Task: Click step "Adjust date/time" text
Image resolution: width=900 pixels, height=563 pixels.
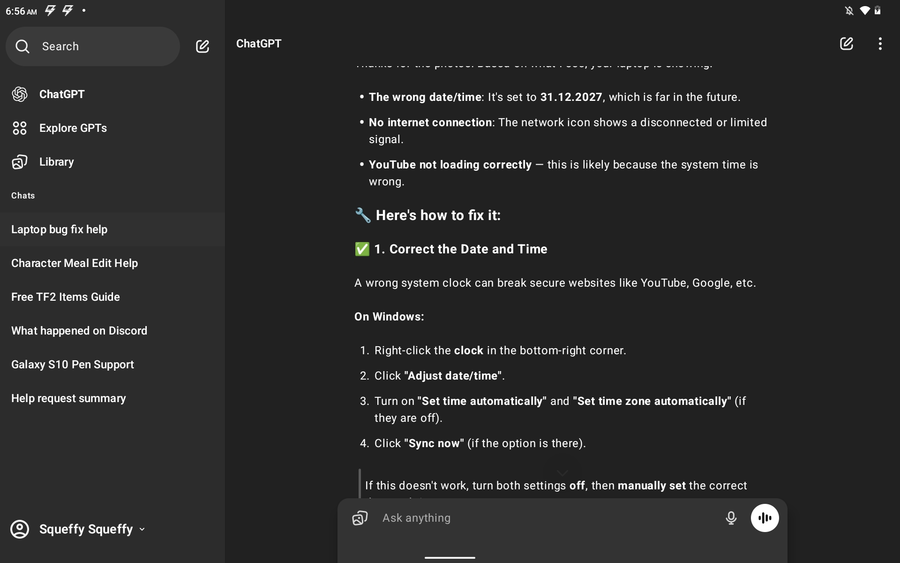Action: pos(454,376)
